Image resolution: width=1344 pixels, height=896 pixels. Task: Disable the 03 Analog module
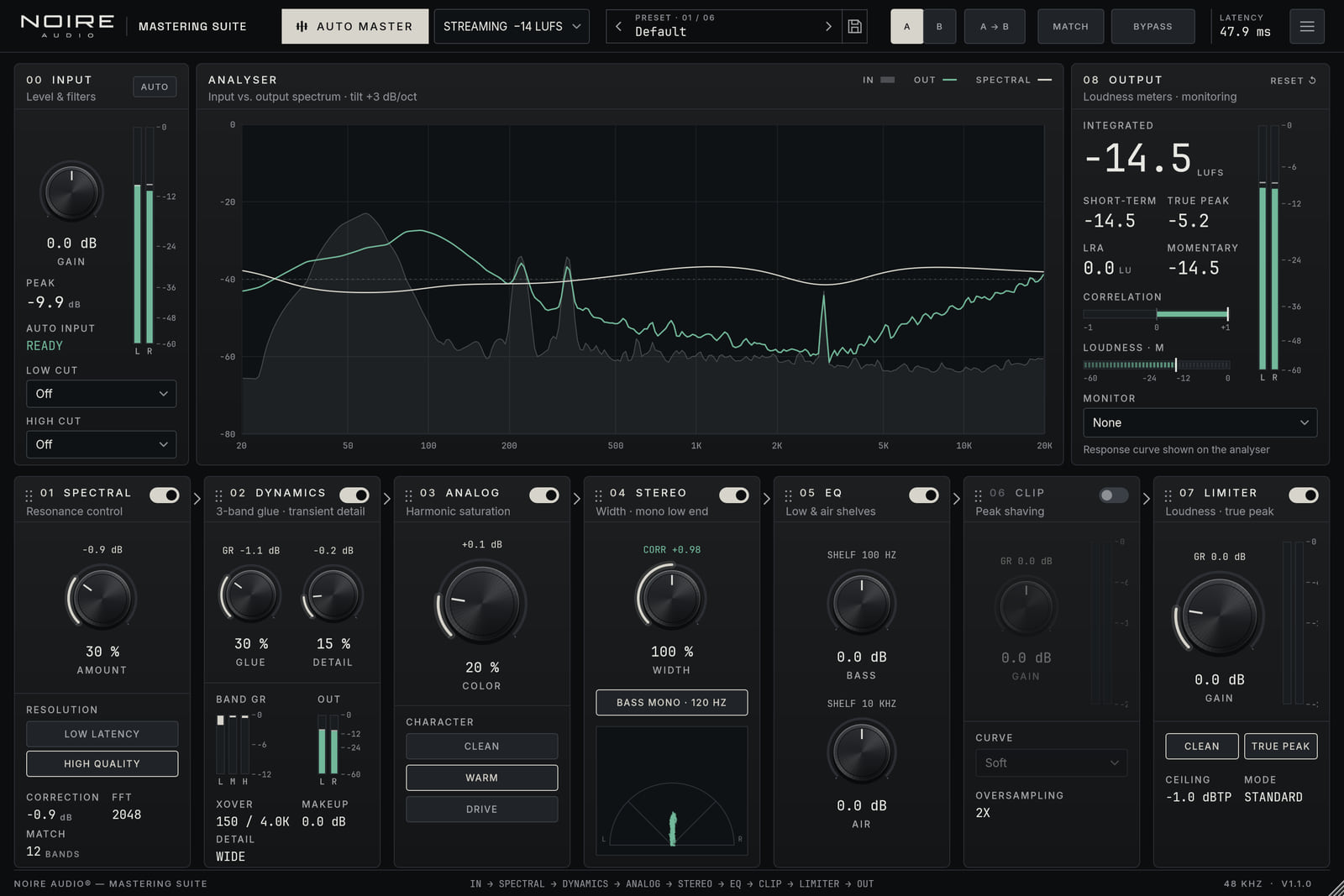544,495
